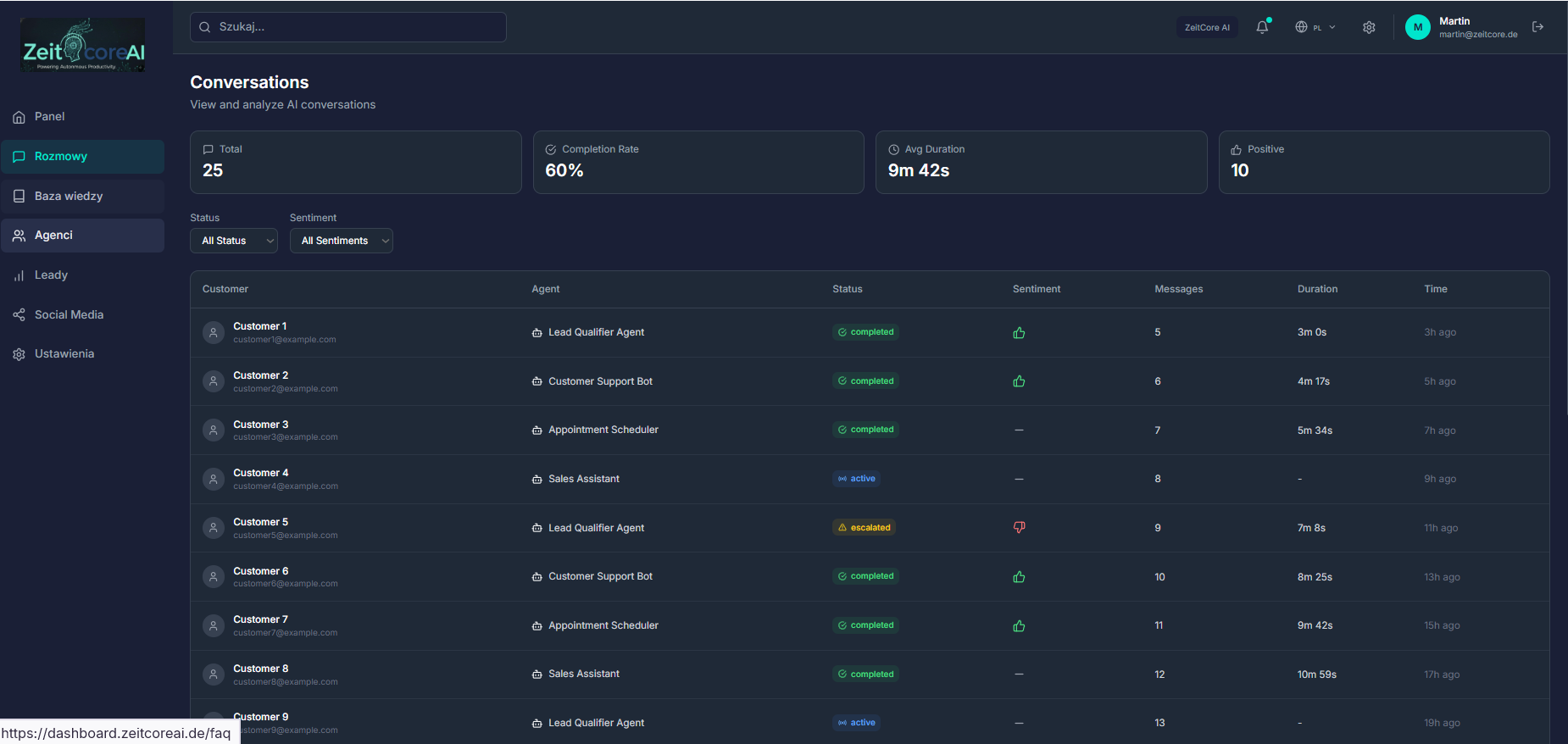Click the avatar icon of Customer 3
Viewport: 1568px width, 744px height.
[214, 430]
